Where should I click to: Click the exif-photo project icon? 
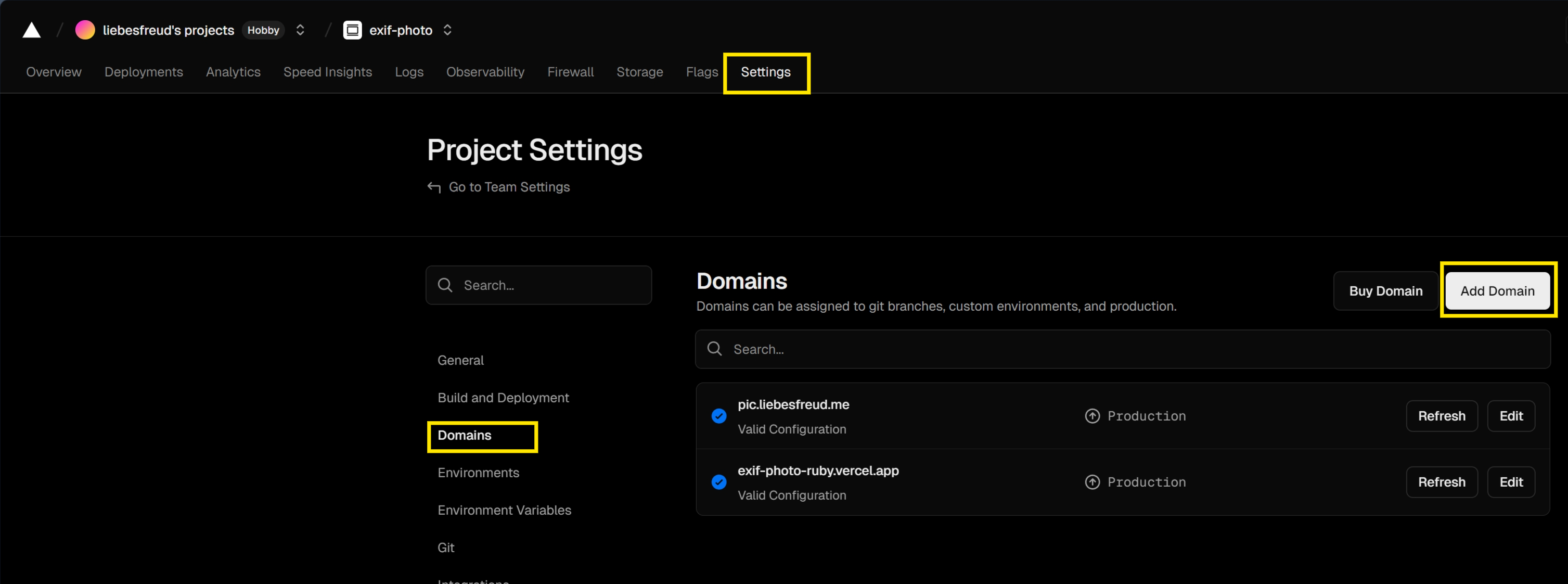coord(352,30)
